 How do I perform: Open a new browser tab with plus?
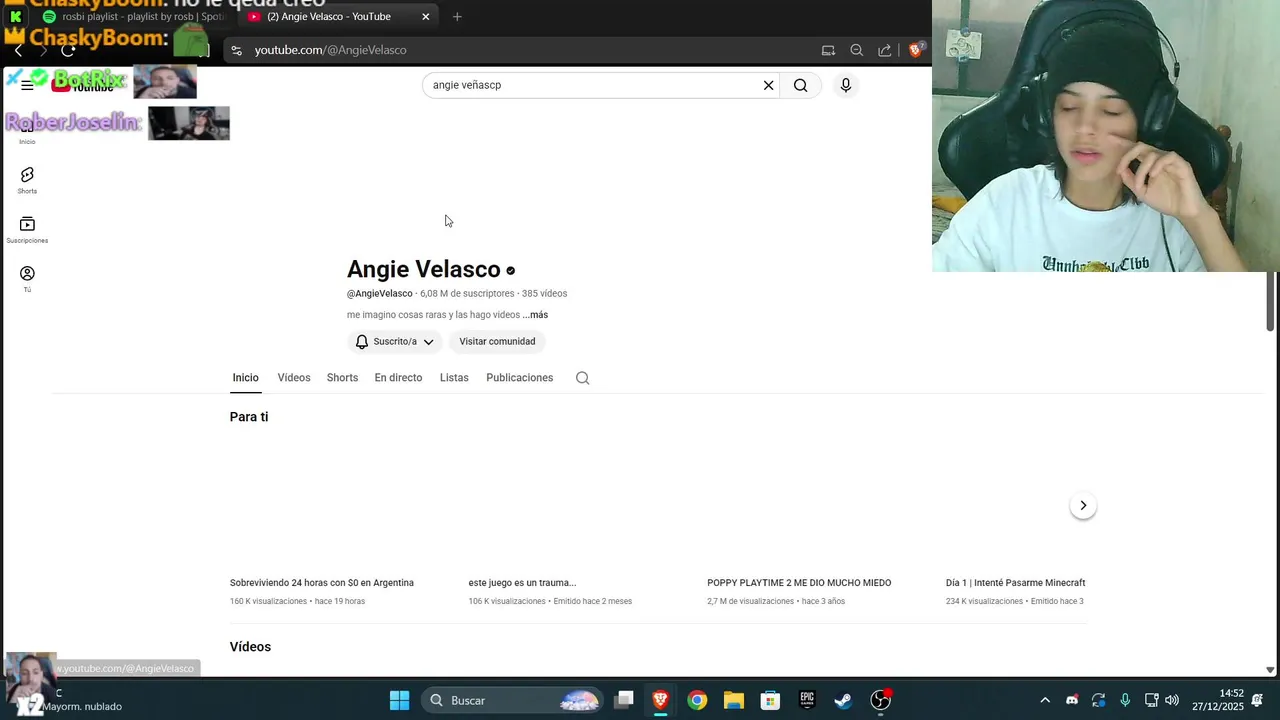457,16
